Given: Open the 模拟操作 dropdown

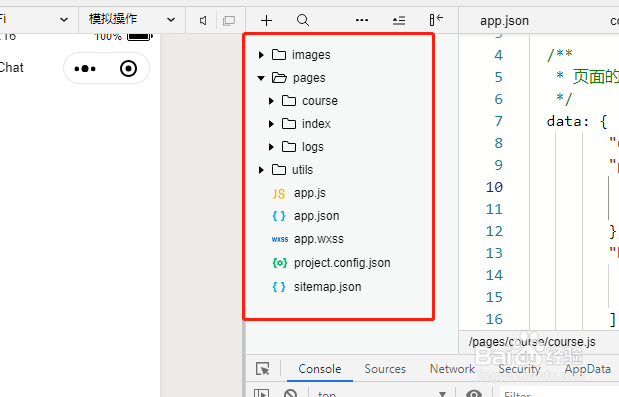Looking at the screenshot, I should pos(132,19).
